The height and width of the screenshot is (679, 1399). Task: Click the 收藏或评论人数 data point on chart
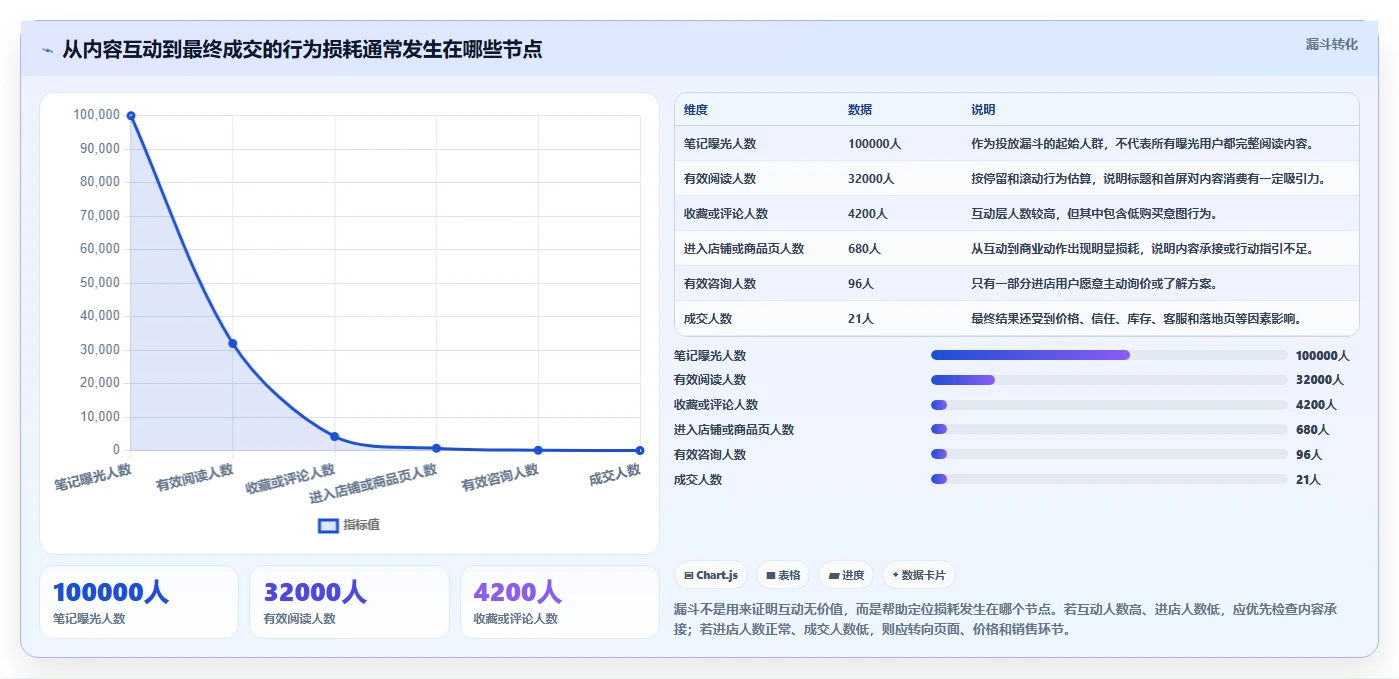[x=335, y=436]
